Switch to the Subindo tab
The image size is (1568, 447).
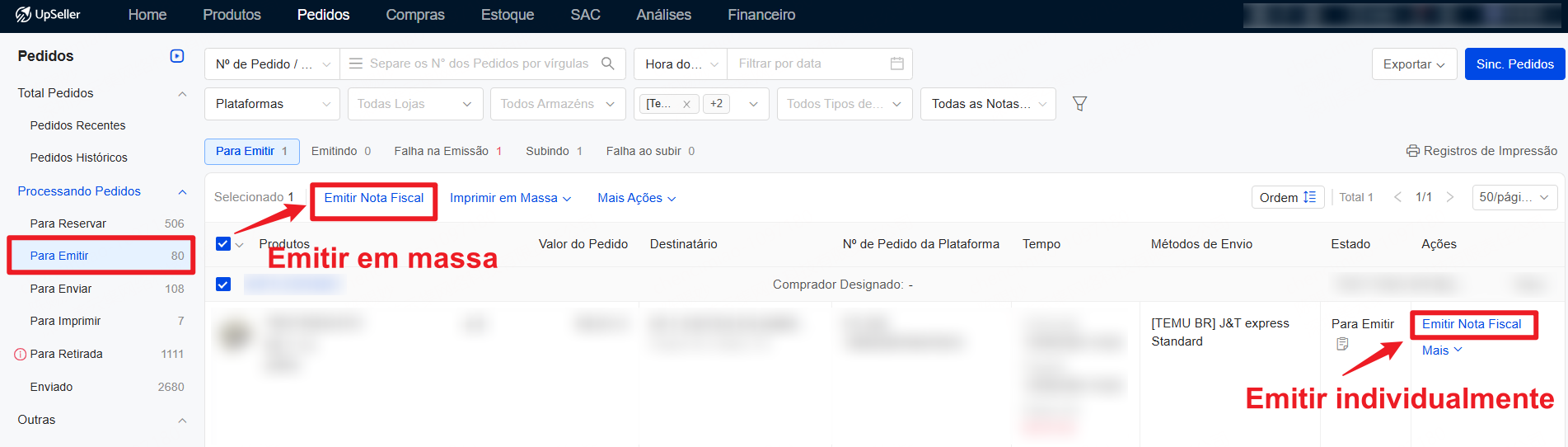(x=554, y=151)
